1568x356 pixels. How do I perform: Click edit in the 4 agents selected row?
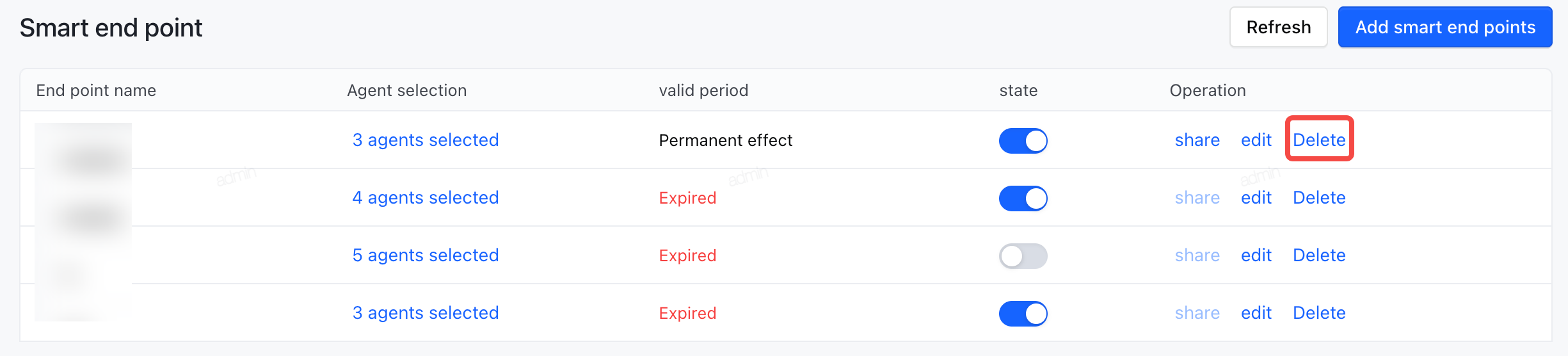click(x=1256, y=197)
